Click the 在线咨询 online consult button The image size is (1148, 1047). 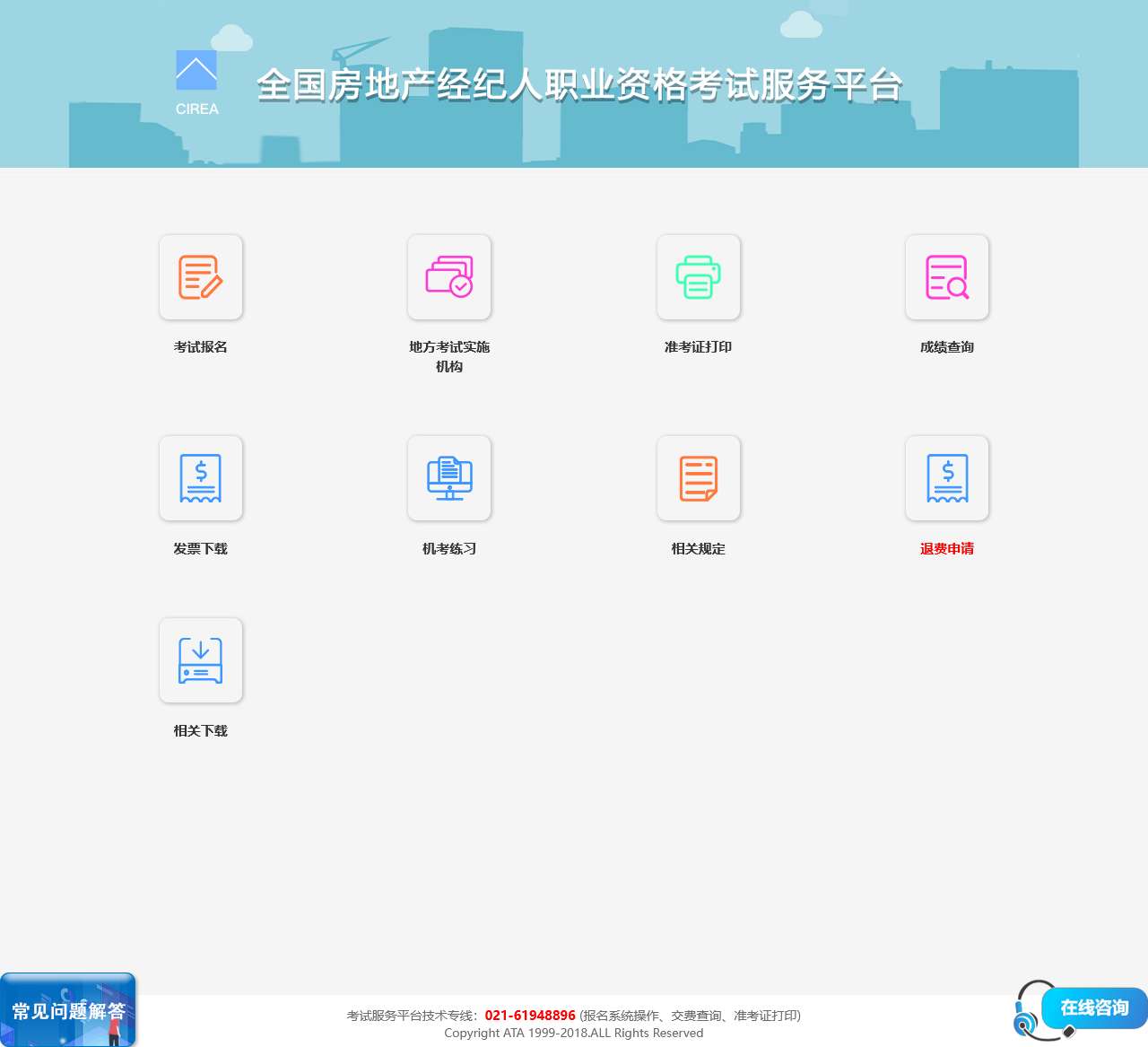(1094, 1008)
